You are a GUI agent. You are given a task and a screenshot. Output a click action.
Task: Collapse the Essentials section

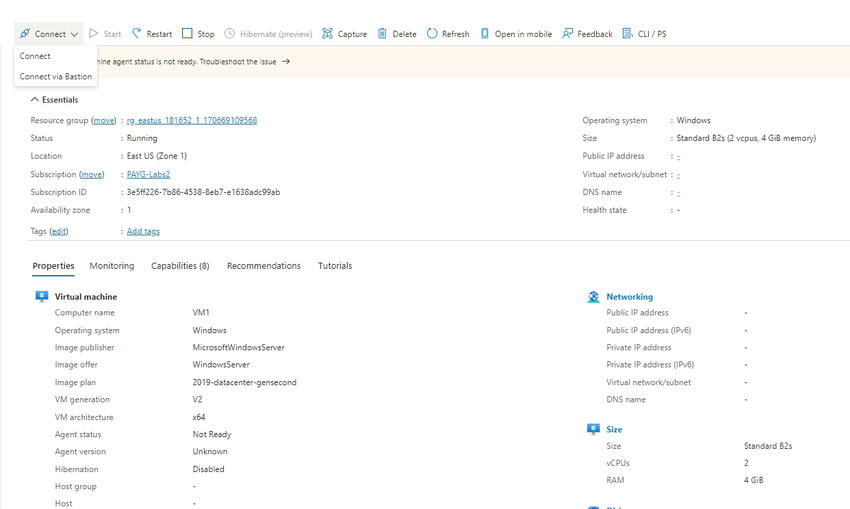click(35, 100)
